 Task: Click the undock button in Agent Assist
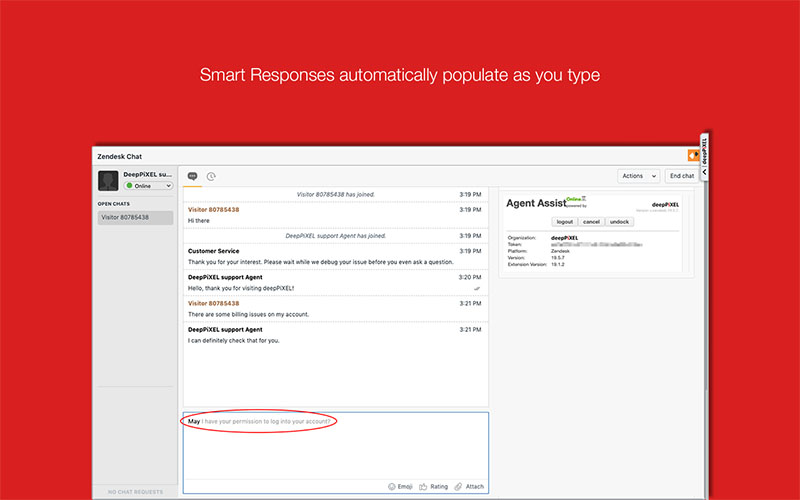pyautogui.click(x=619, y=222)
